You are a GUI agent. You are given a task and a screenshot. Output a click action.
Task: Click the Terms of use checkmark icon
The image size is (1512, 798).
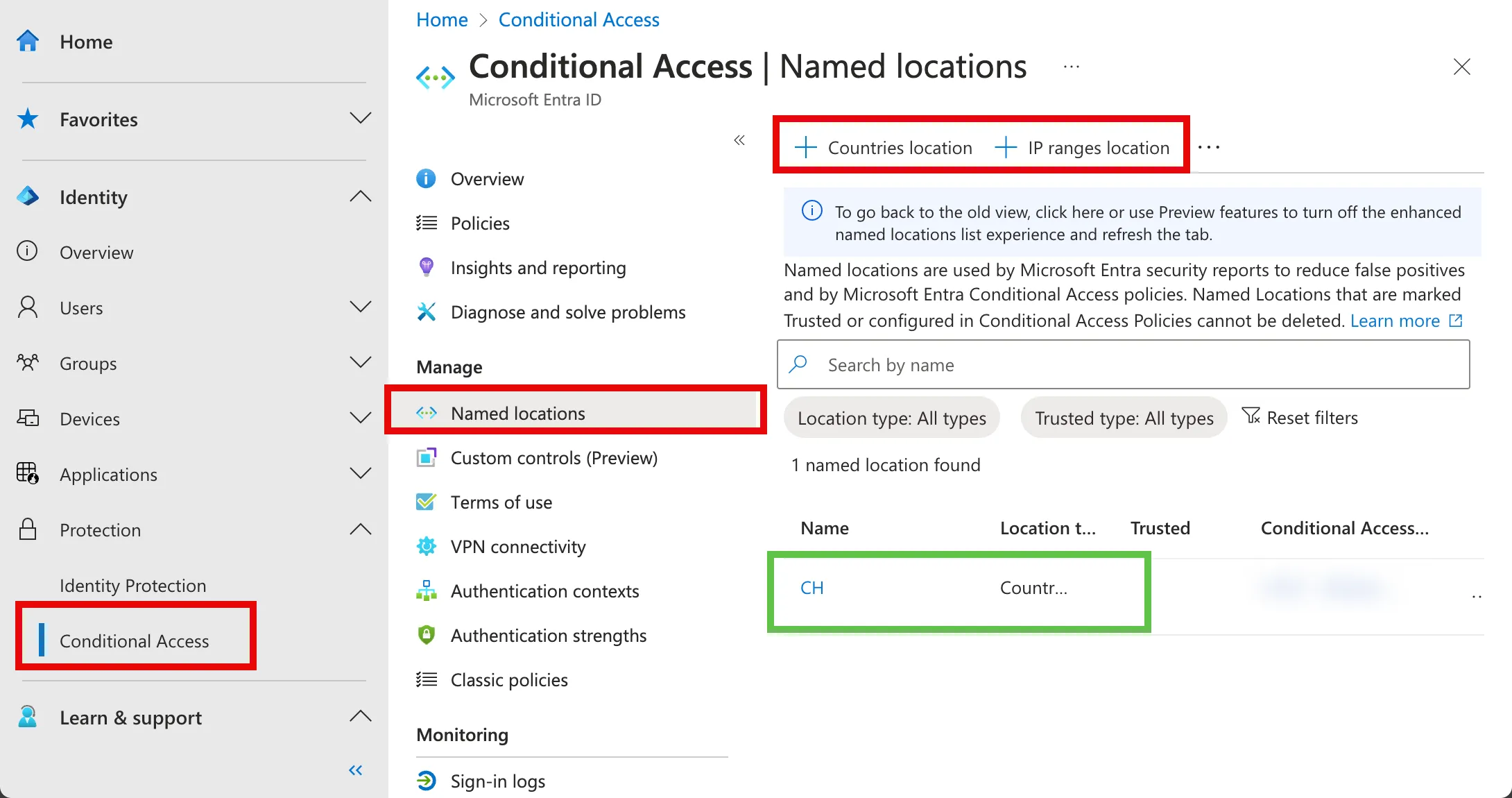(x=427, y=502)
